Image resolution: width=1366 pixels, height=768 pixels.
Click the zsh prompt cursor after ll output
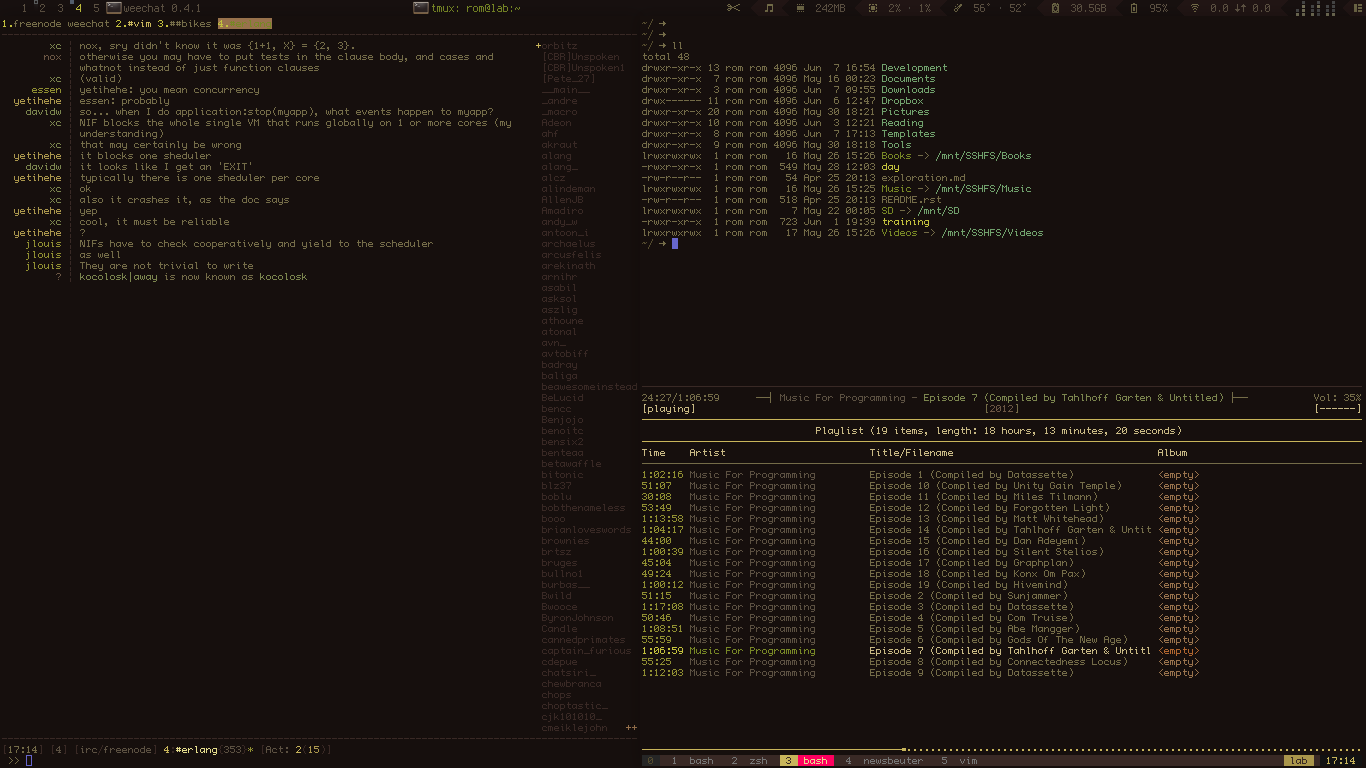tap(675, 243)
